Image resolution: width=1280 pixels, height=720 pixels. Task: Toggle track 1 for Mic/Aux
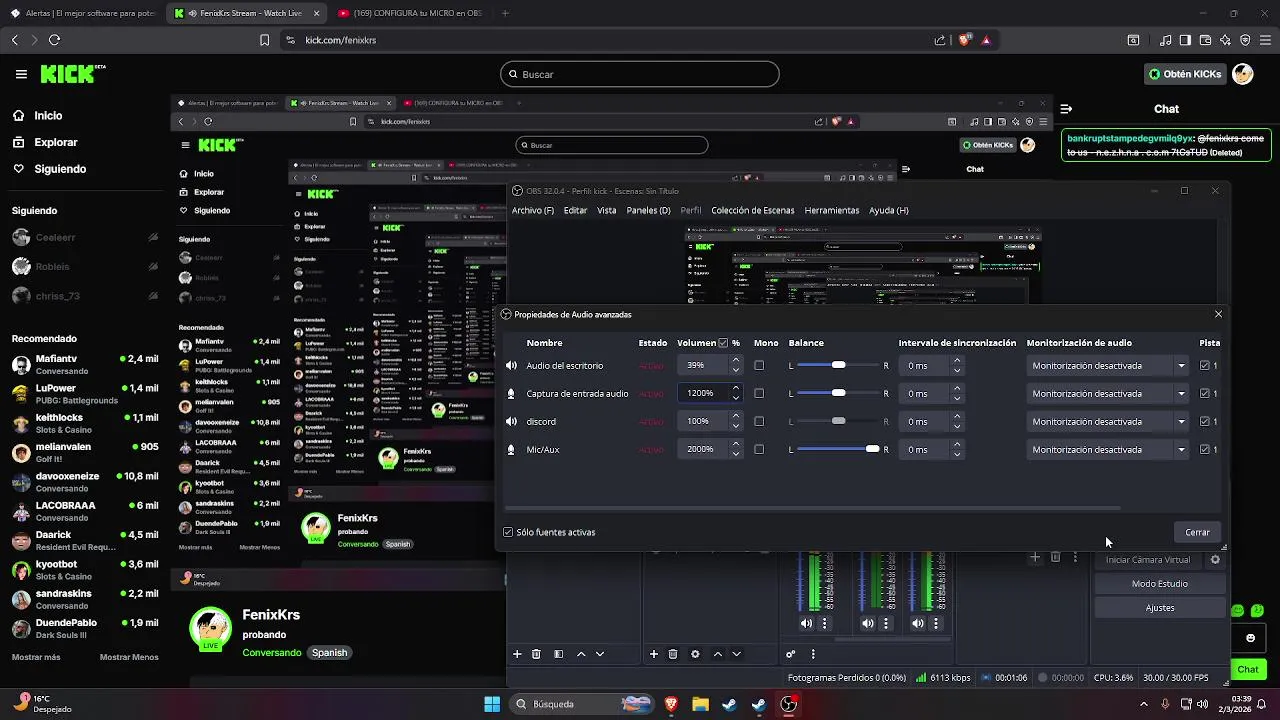(1204, 450)
